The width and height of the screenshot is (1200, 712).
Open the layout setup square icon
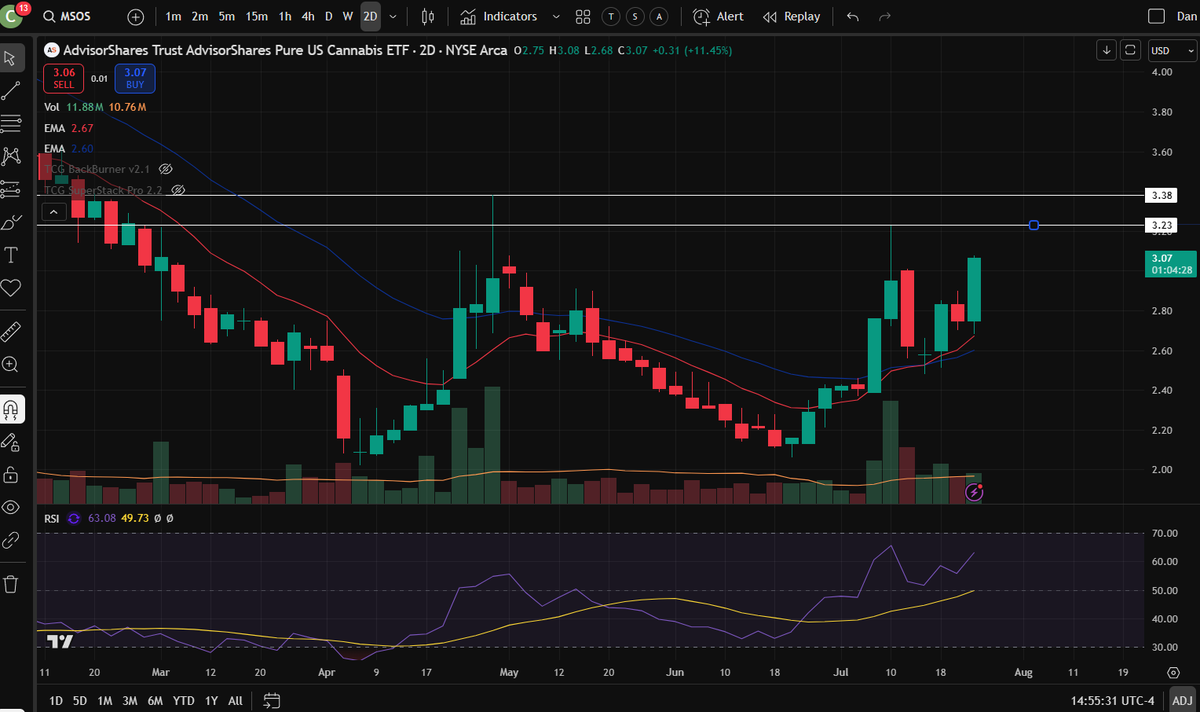(1156, 16)
